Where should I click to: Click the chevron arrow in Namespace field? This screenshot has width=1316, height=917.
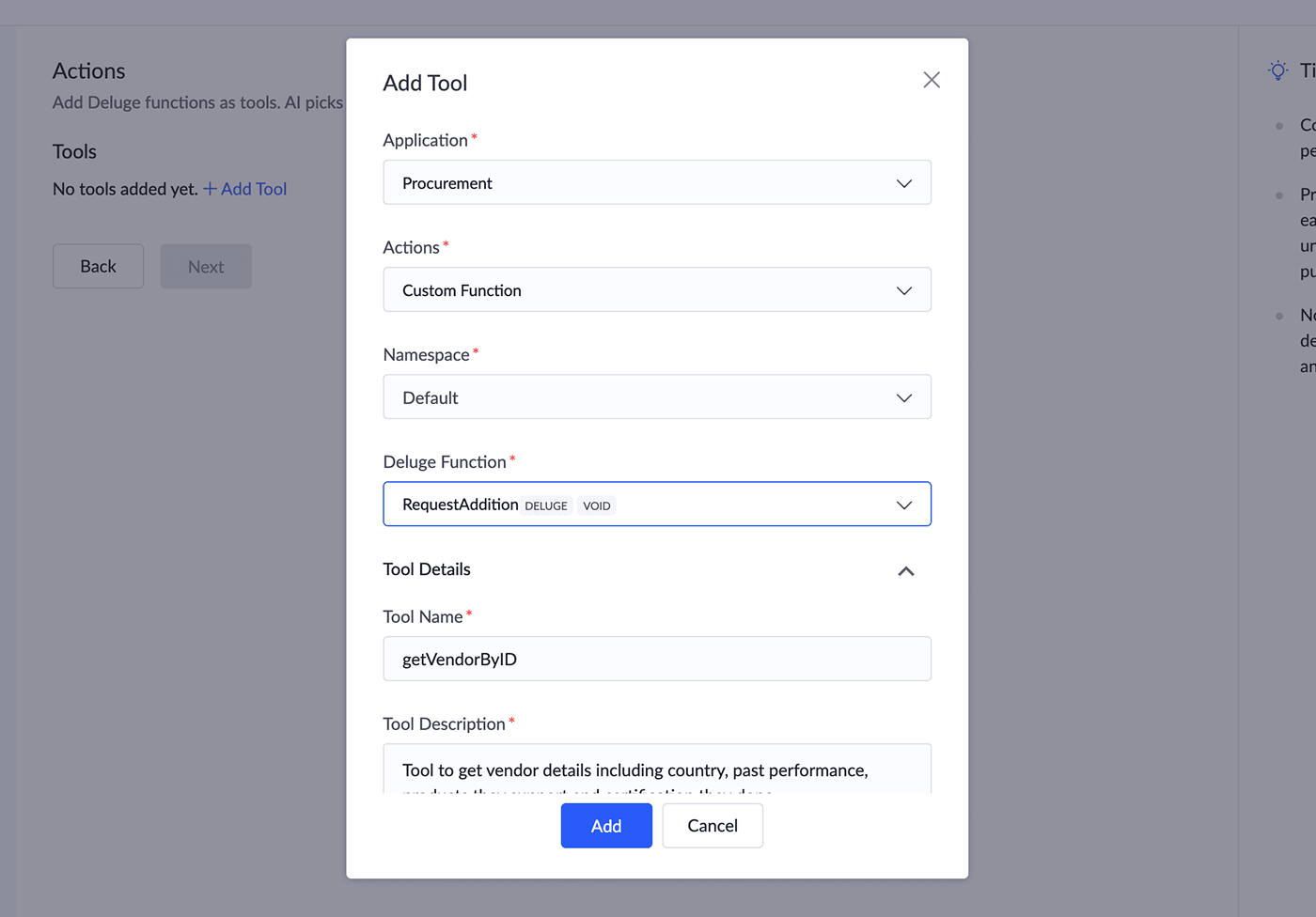(903, 397)
